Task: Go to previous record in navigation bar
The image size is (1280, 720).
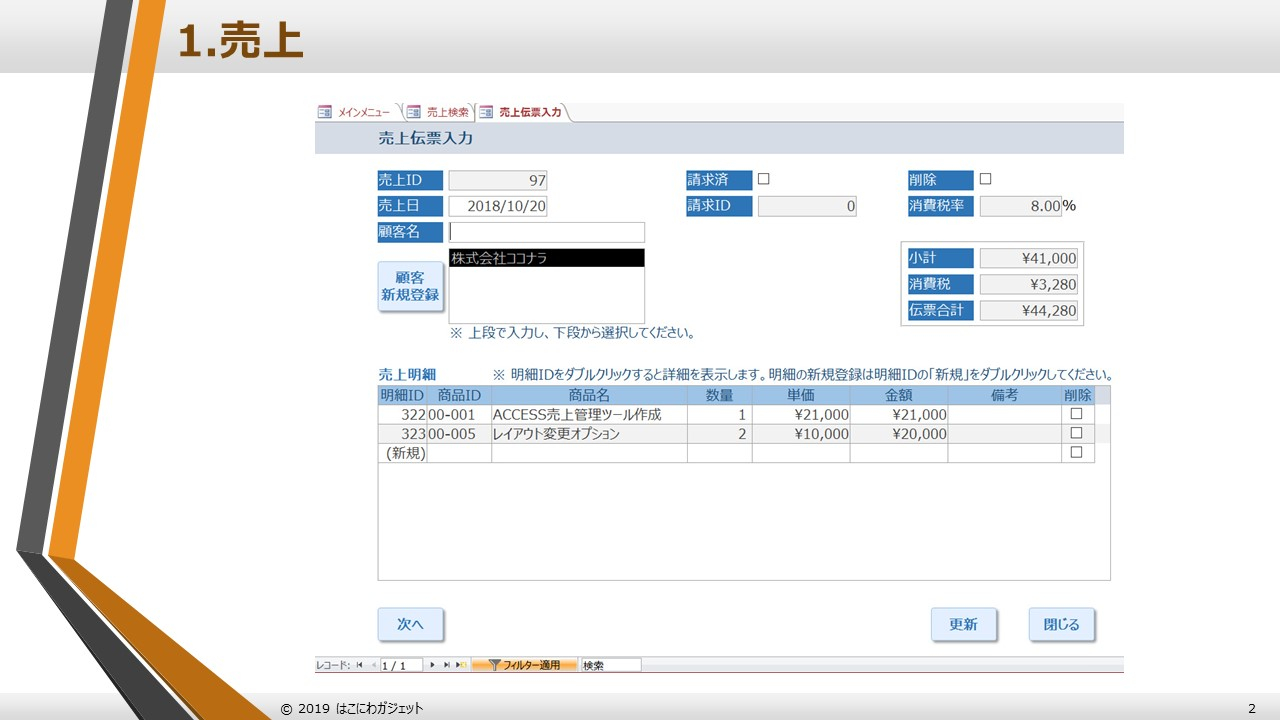Action: coord(374,665)
